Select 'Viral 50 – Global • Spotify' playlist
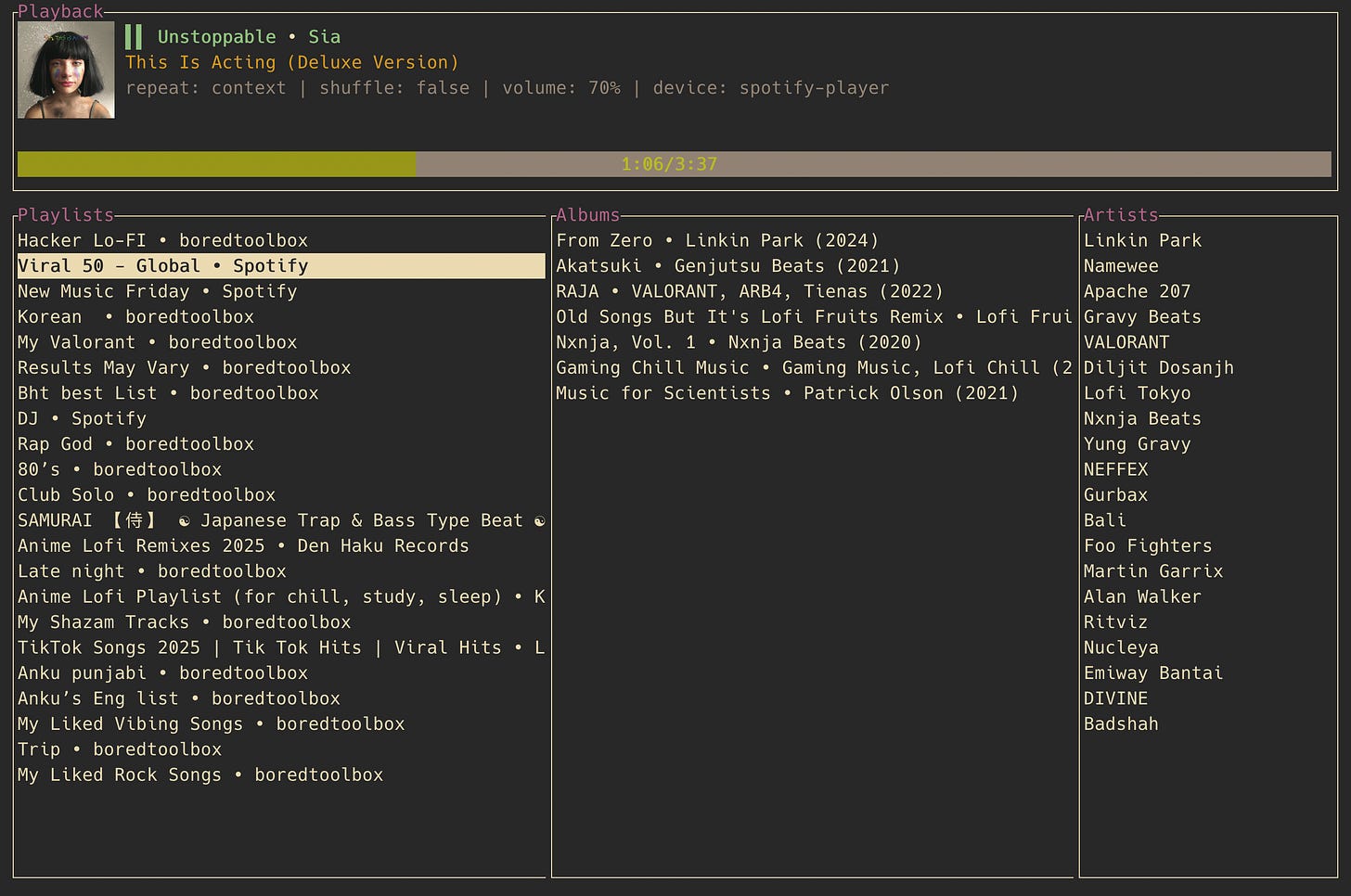 281,265
